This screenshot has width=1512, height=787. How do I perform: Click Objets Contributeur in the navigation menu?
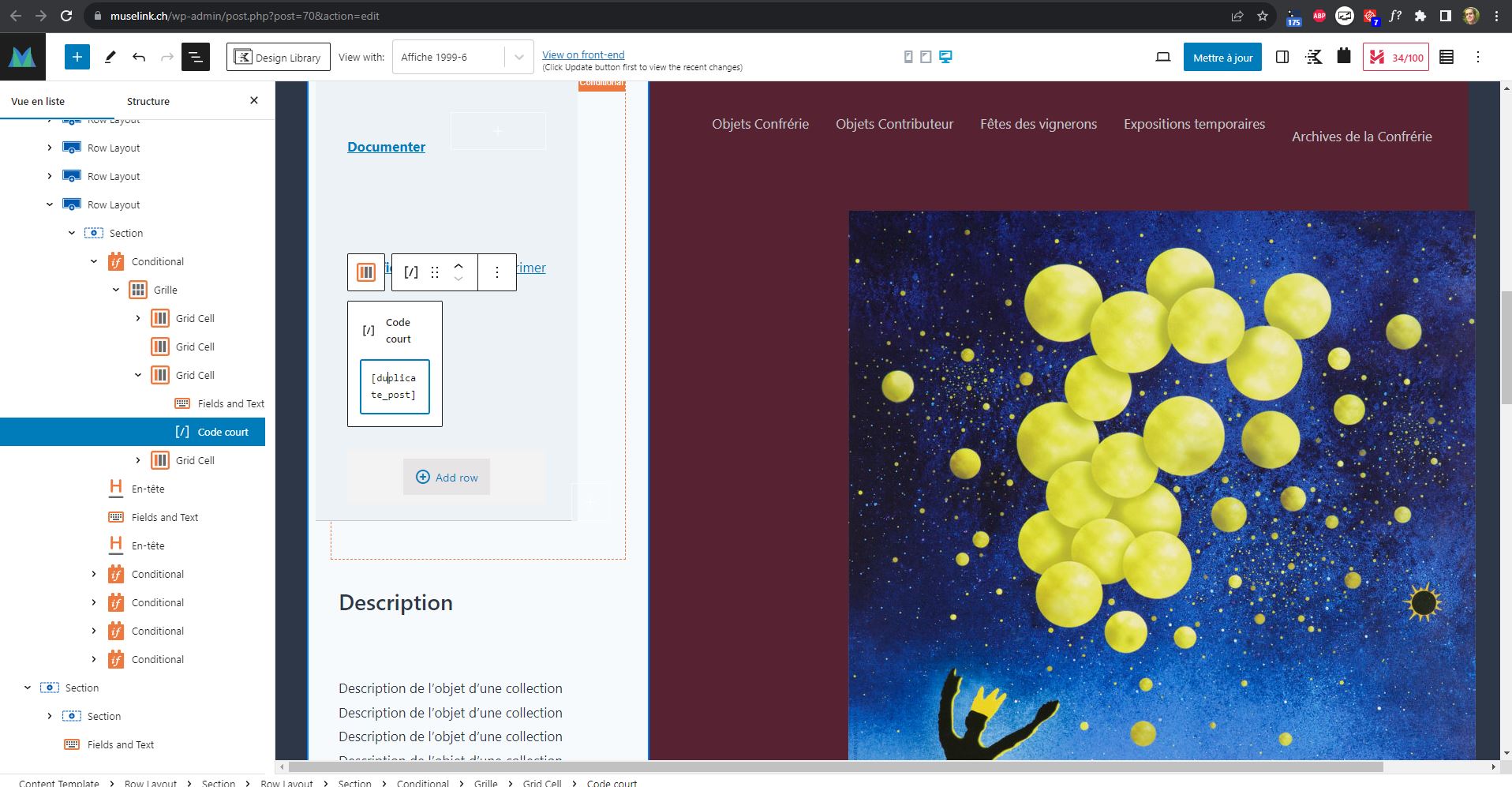(894, 124)
